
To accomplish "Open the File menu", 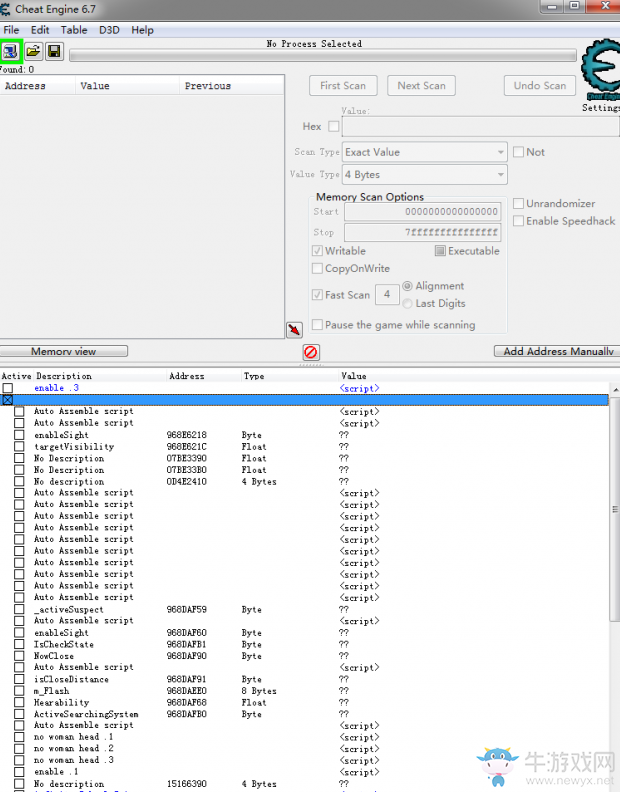I will 11,30.
